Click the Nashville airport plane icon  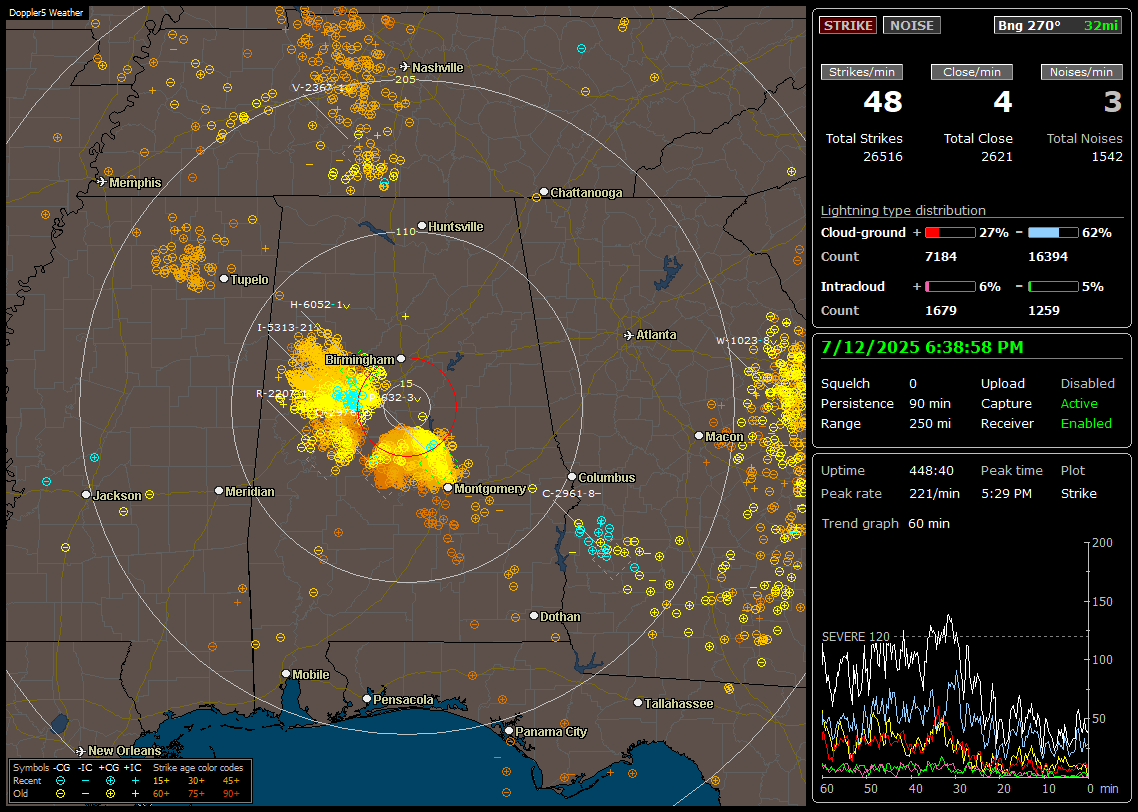[404, 67]
